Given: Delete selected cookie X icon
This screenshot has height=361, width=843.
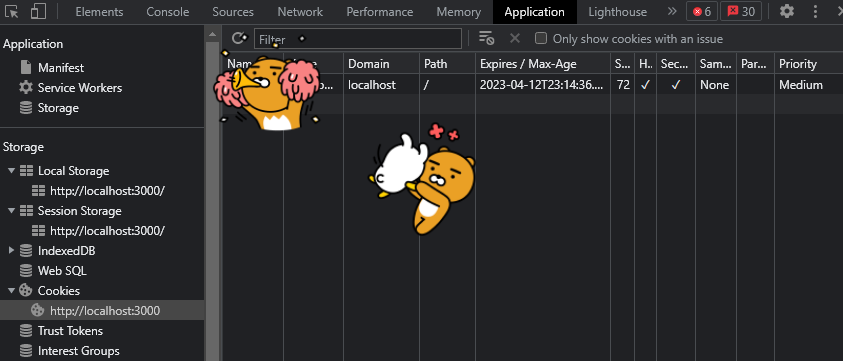Looking at the screenshot, I should (515, 38).
